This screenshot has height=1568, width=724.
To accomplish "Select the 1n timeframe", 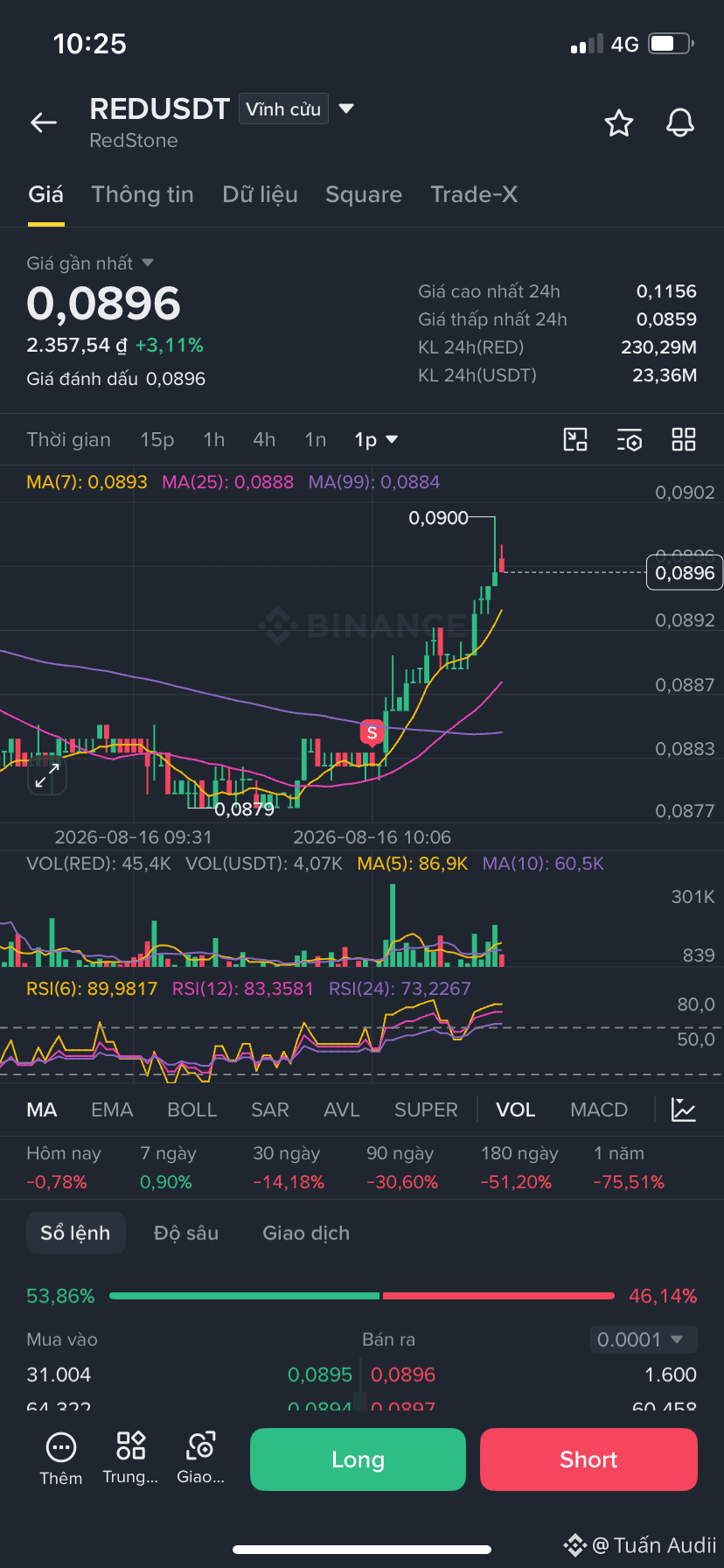I will (316, 439).
